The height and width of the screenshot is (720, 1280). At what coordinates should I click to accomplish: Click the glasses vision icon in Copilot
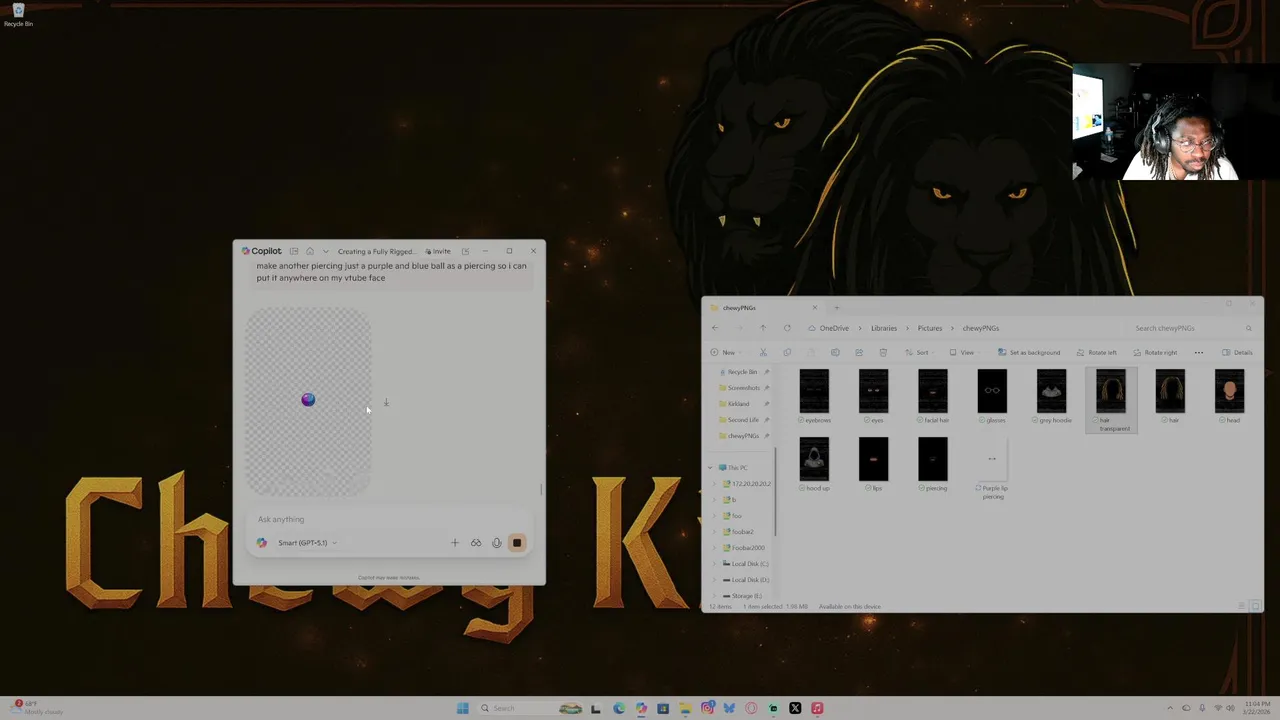coord(476,543)
